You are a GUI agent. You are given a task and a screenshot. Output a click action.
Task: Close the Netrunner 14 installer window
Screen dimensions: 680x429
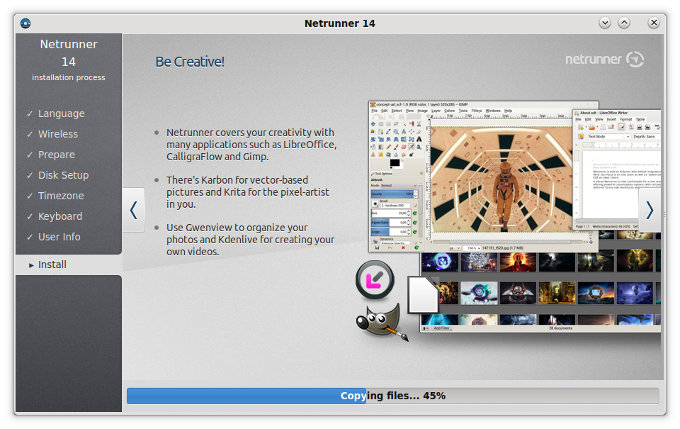[654, 23]
